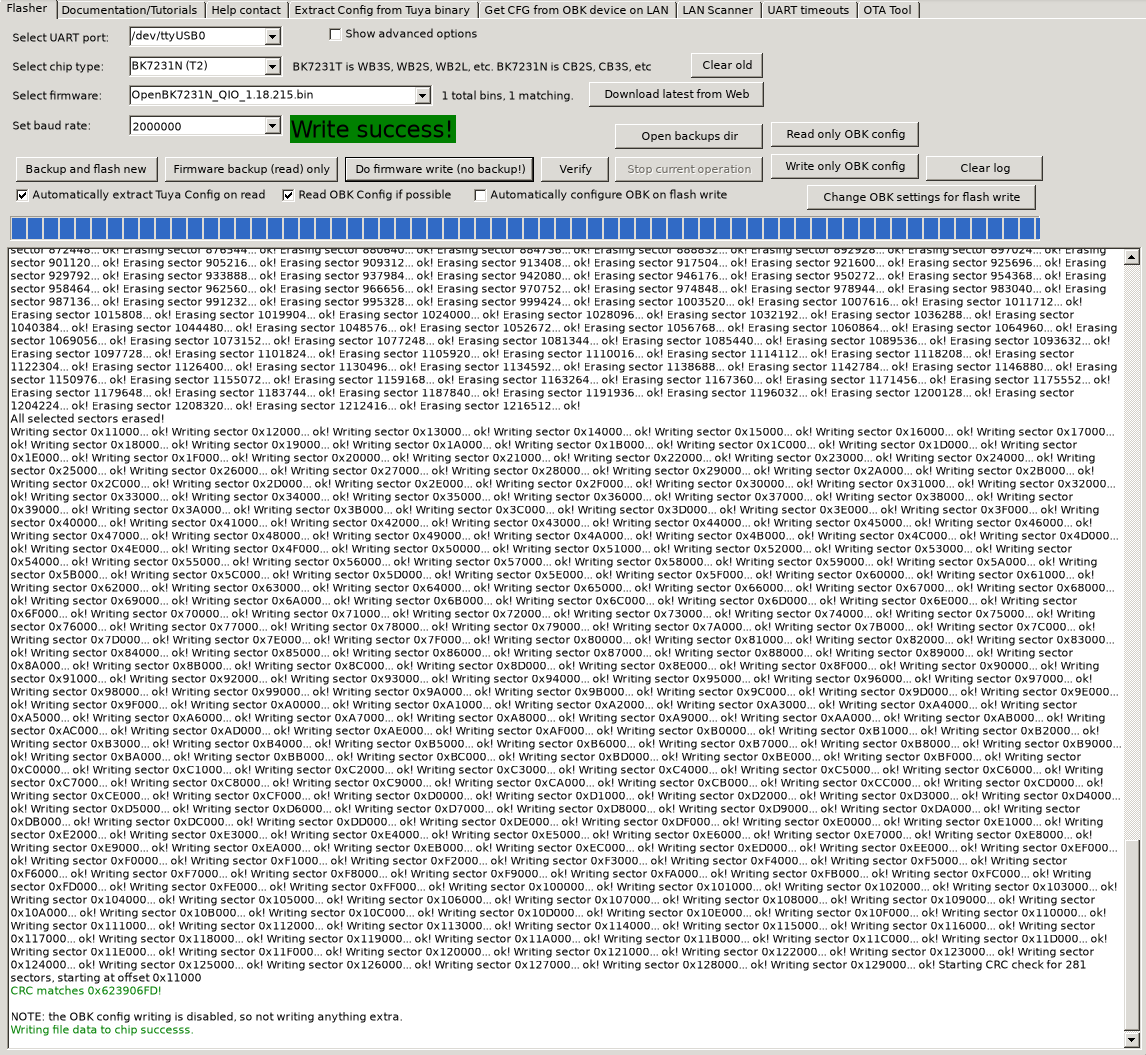Screen dimensions: 1146x1055
Task: Click the CRC matches 0x623906FD! log line
Action: [x=86, y=991]
